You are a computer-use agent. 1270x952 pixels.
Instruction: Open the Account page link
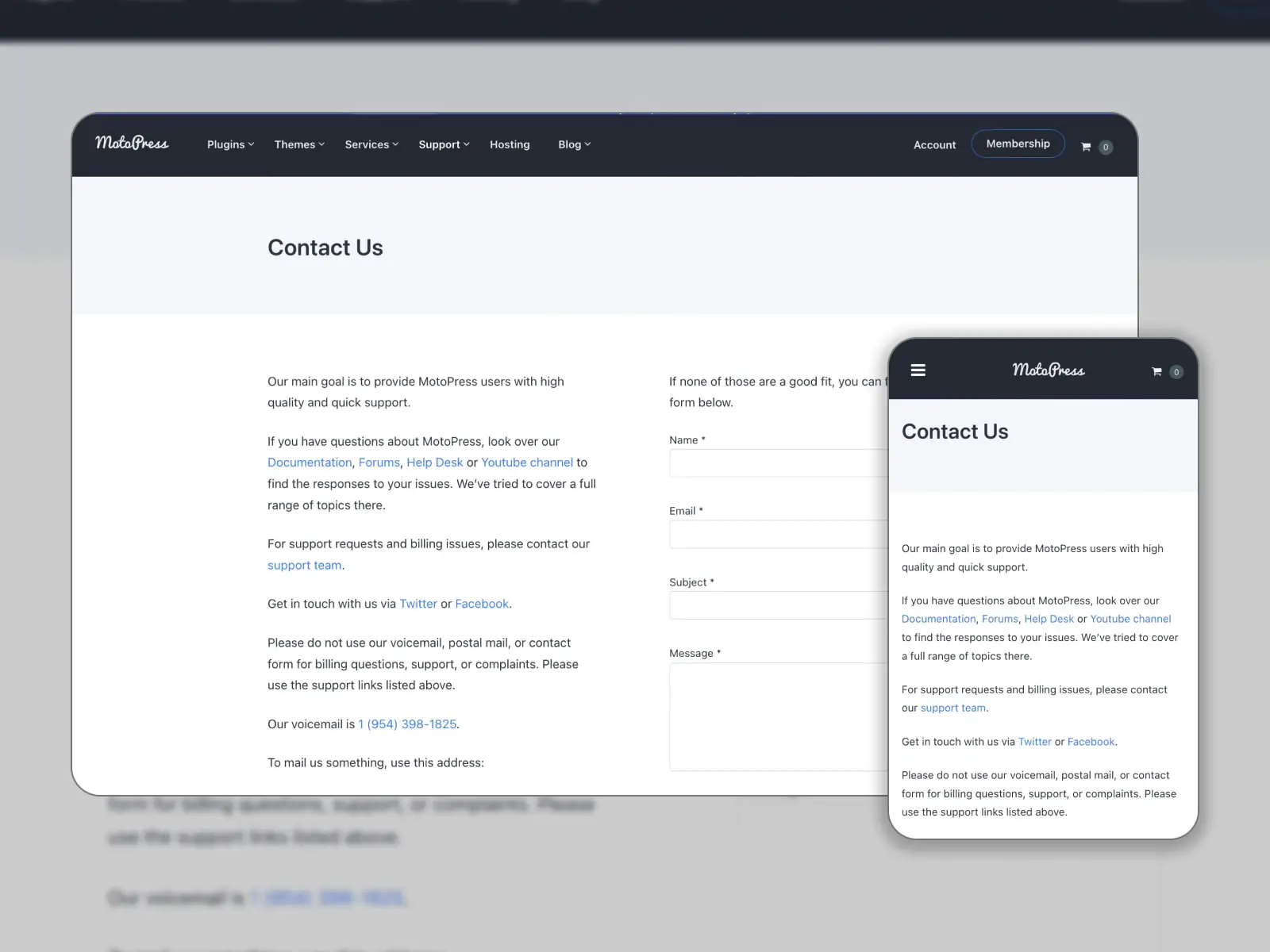point(934,145)
